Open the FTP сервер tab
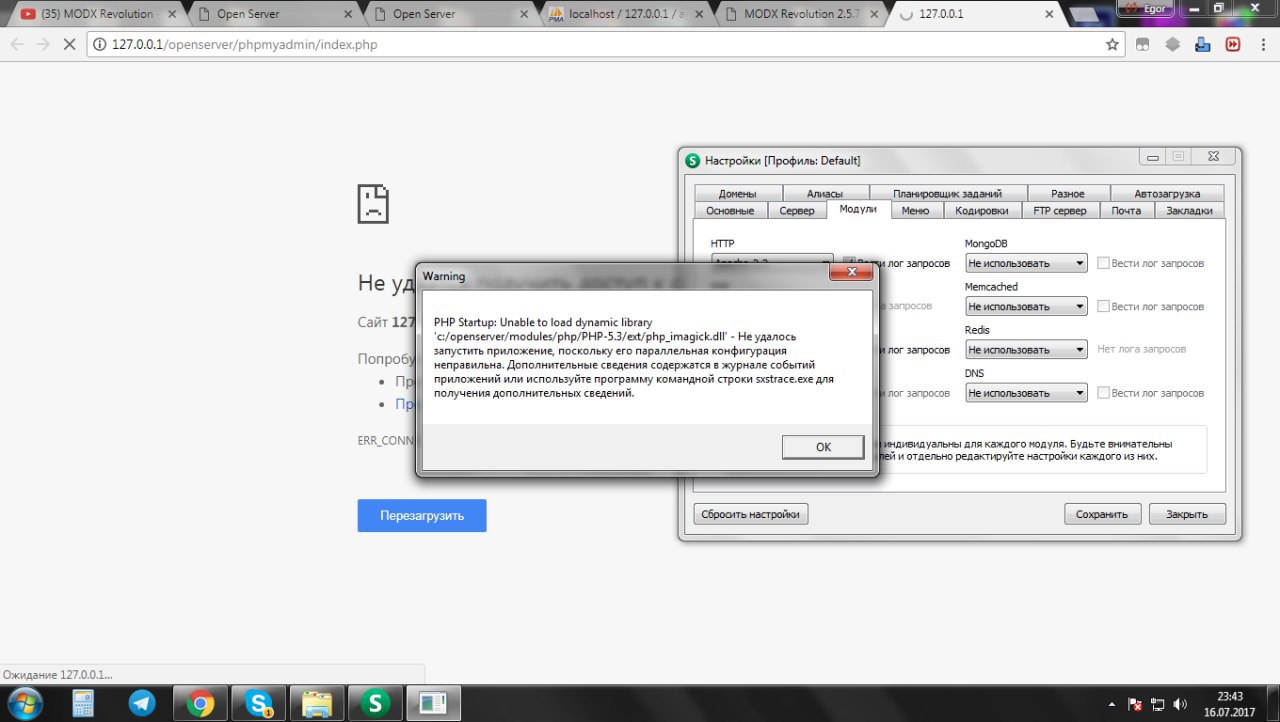Screen dimensions: 1280x722 point(1060,210)
